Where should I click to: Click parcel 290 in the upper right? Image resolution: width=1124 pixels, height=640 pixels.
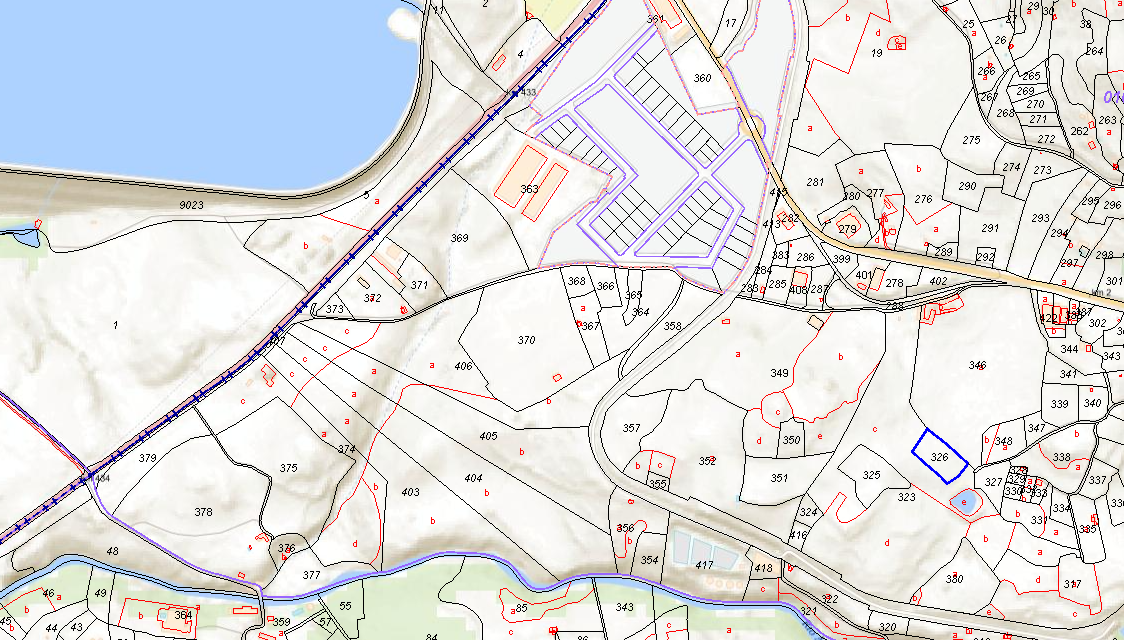pyautogui.click(x=967, y=186)
